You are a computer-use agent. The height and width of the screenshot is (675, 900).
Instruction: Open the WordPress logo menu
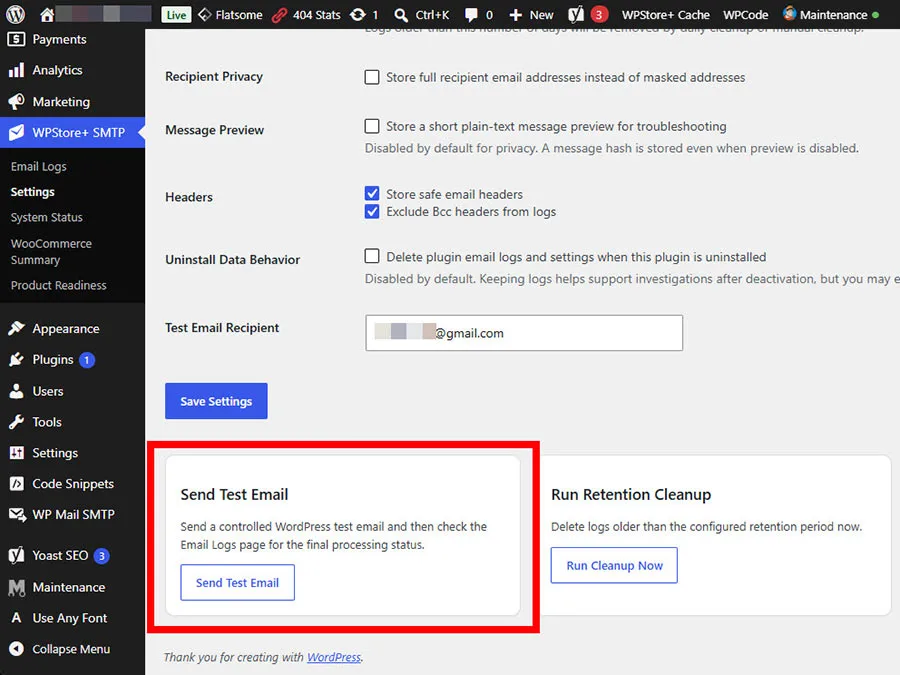pyautogui.click(x=15, y=14)
